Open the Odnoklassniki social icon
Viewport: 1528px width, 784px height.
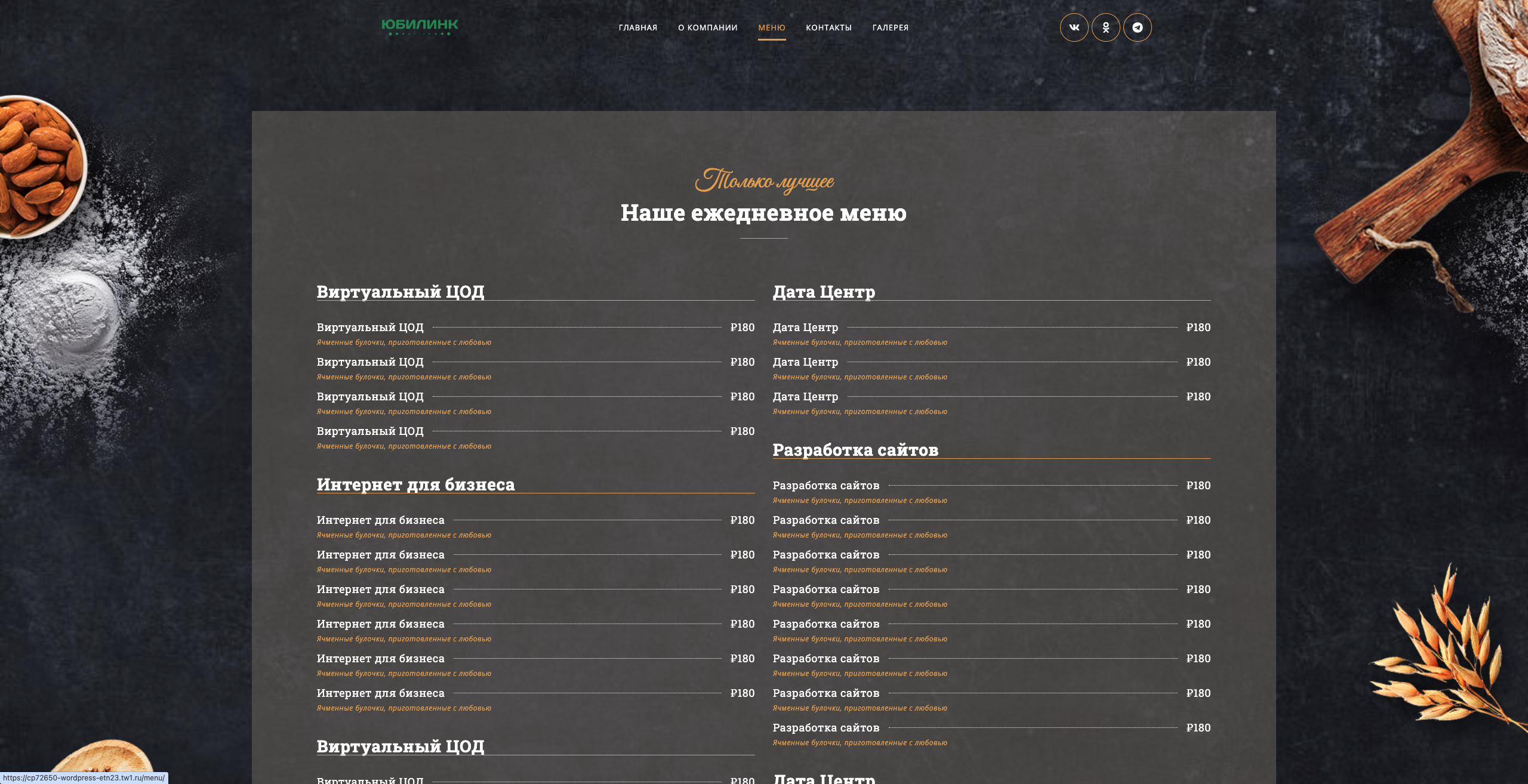pos(1105,27)
